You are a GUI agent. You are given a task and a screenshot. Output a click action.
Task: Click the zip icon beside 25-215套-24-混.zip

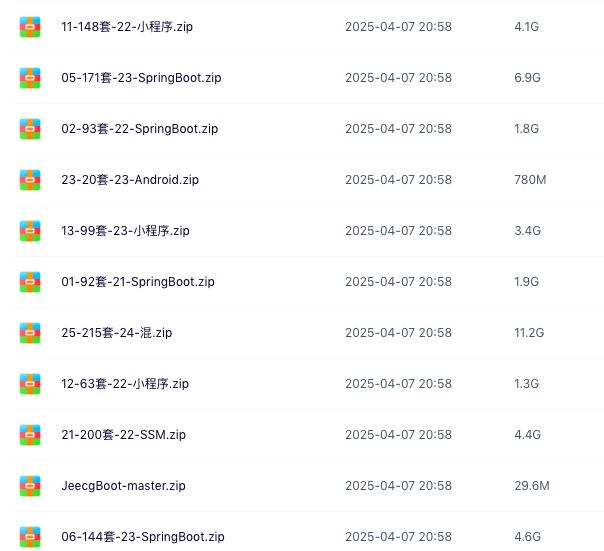coord(30,333)
